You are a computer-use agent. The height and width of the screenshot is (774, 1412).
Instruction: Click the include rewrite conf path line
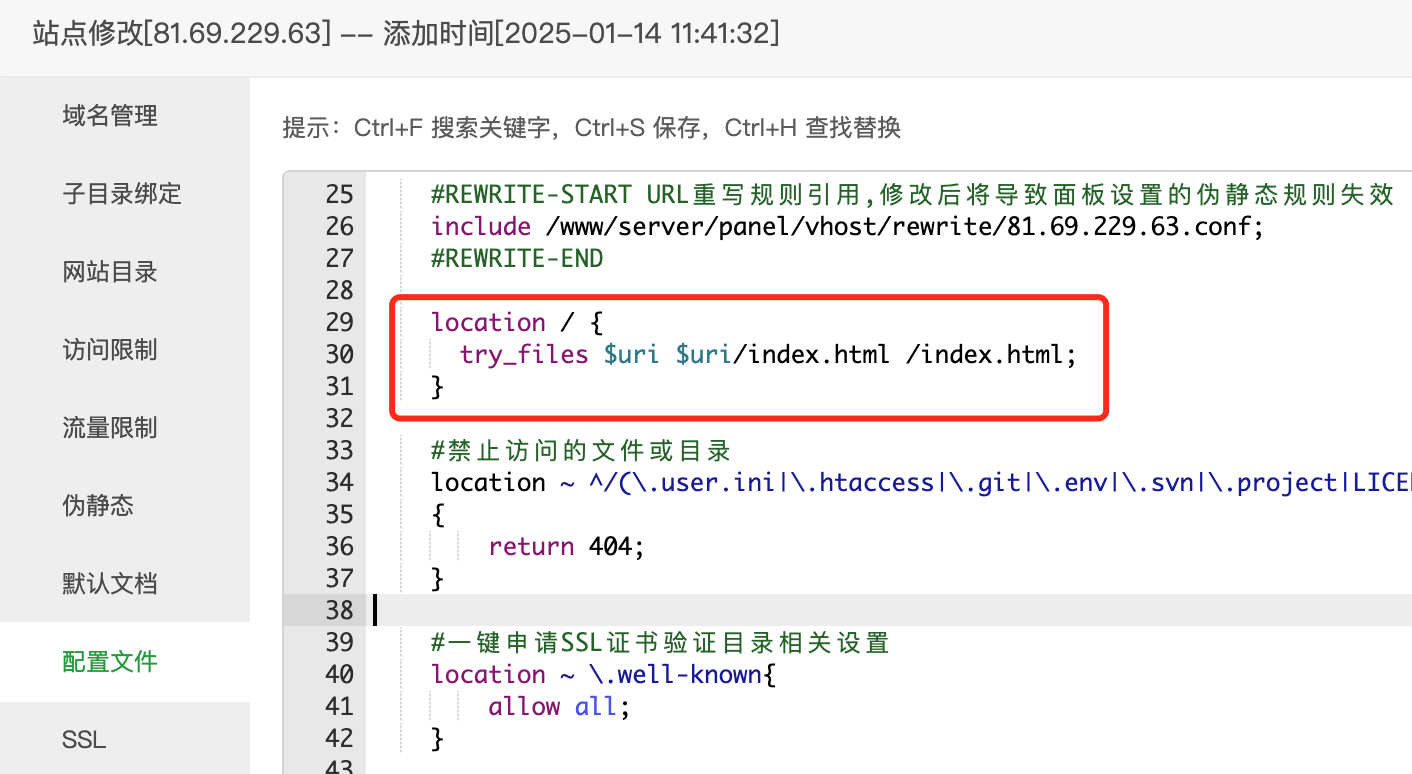(847, 226)
